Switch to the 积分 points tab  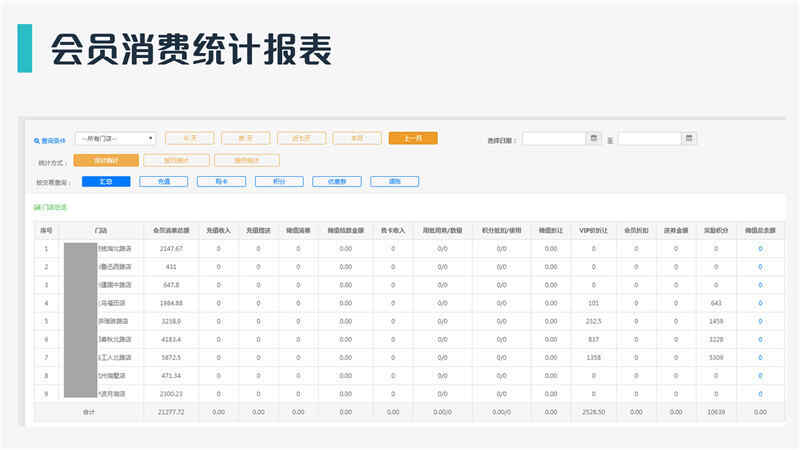pos(279,182)
